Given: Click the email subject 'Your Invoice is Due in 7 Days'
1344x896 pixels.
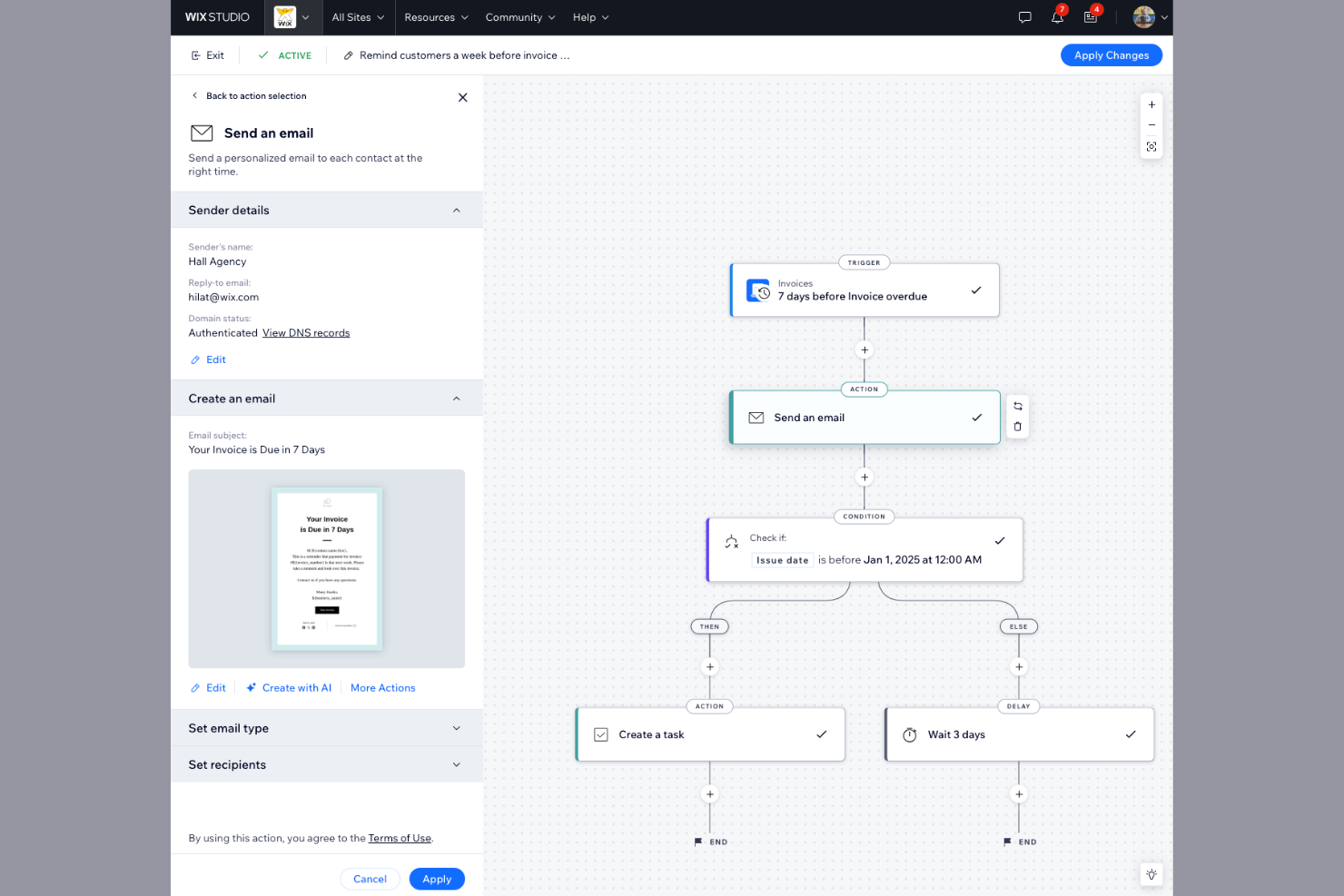Looking at the screenshot, I should click(x=257, y=449).
